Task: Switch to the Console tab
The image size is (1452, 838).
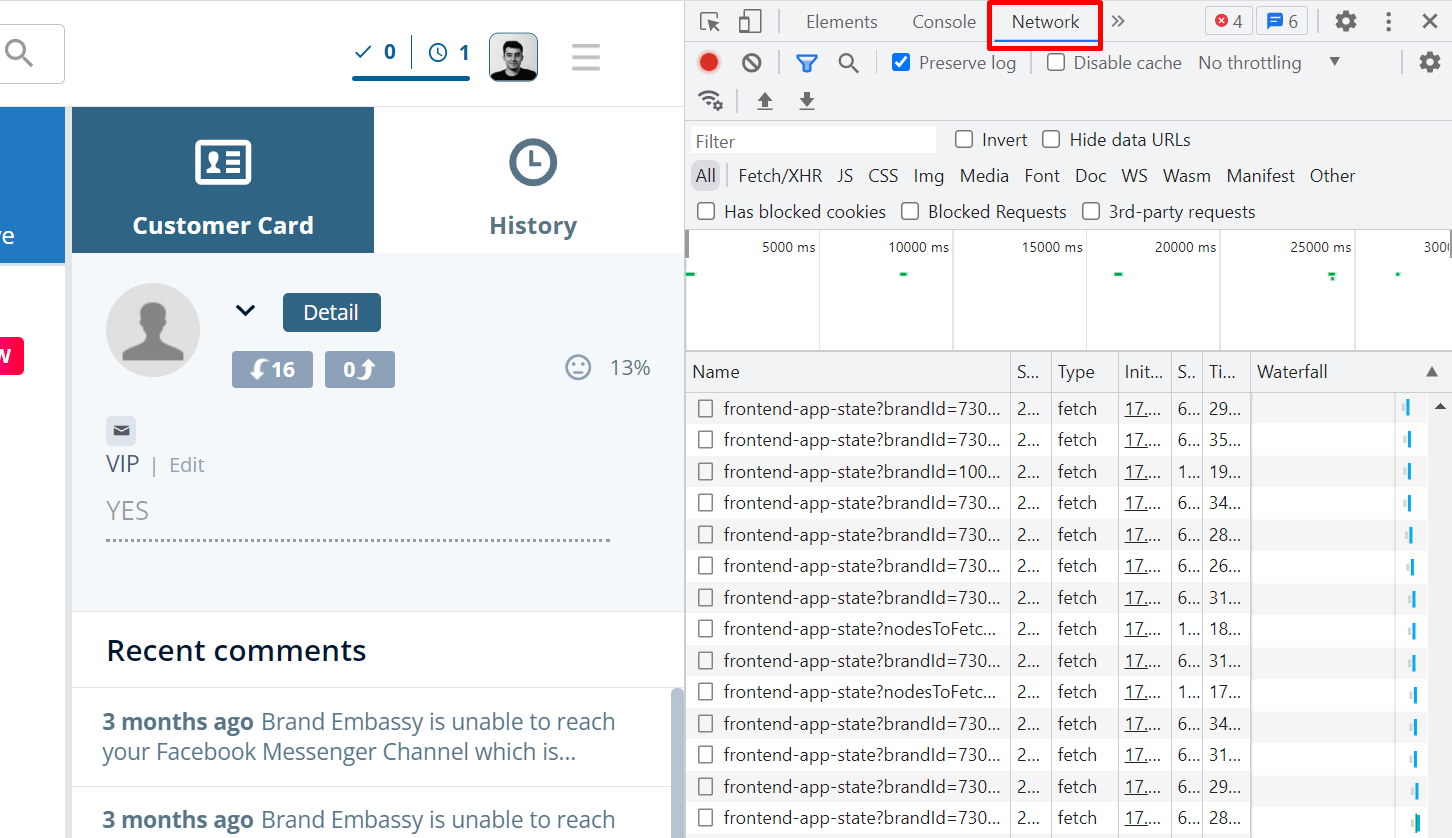Action: (x=944, y=22)
